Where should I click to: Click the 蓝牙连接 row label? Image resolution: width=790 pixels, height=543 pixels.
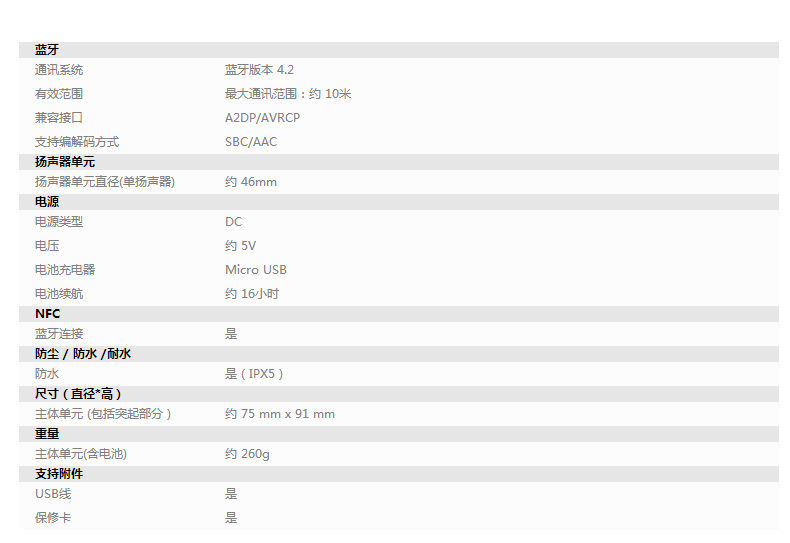coord(59,334)
